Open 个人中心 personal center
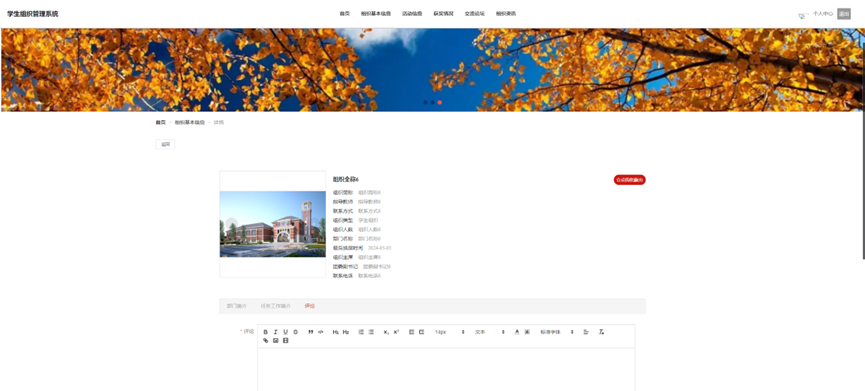This screenshot has width=865, height=391. click(x=823, y=14)
